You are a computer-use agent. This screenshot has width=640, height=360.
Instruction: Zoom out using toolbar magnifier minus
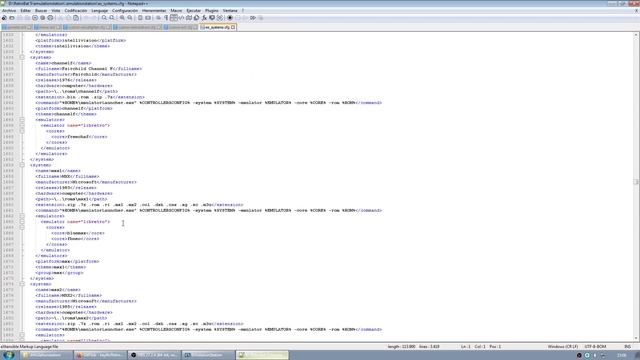(130, 18)
